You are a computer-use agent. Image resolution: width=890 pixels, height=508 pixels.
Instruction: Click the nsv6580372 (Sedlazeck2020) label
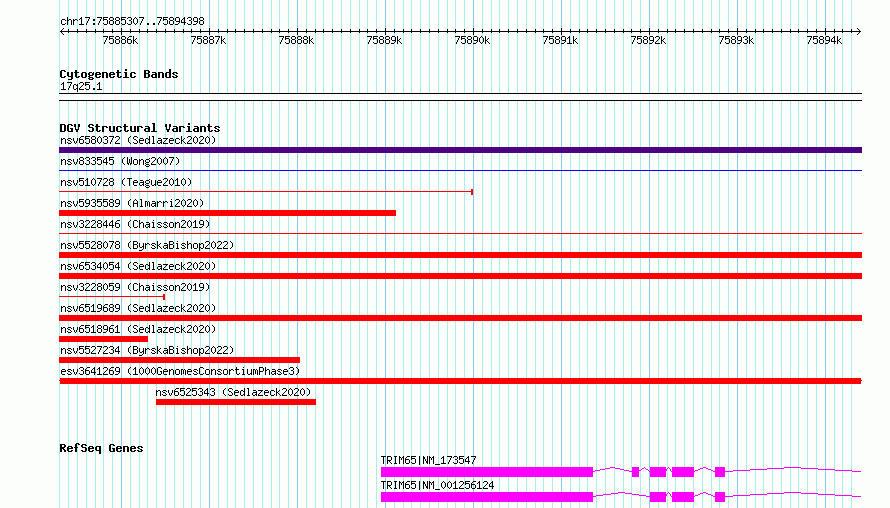coord(138,140)
